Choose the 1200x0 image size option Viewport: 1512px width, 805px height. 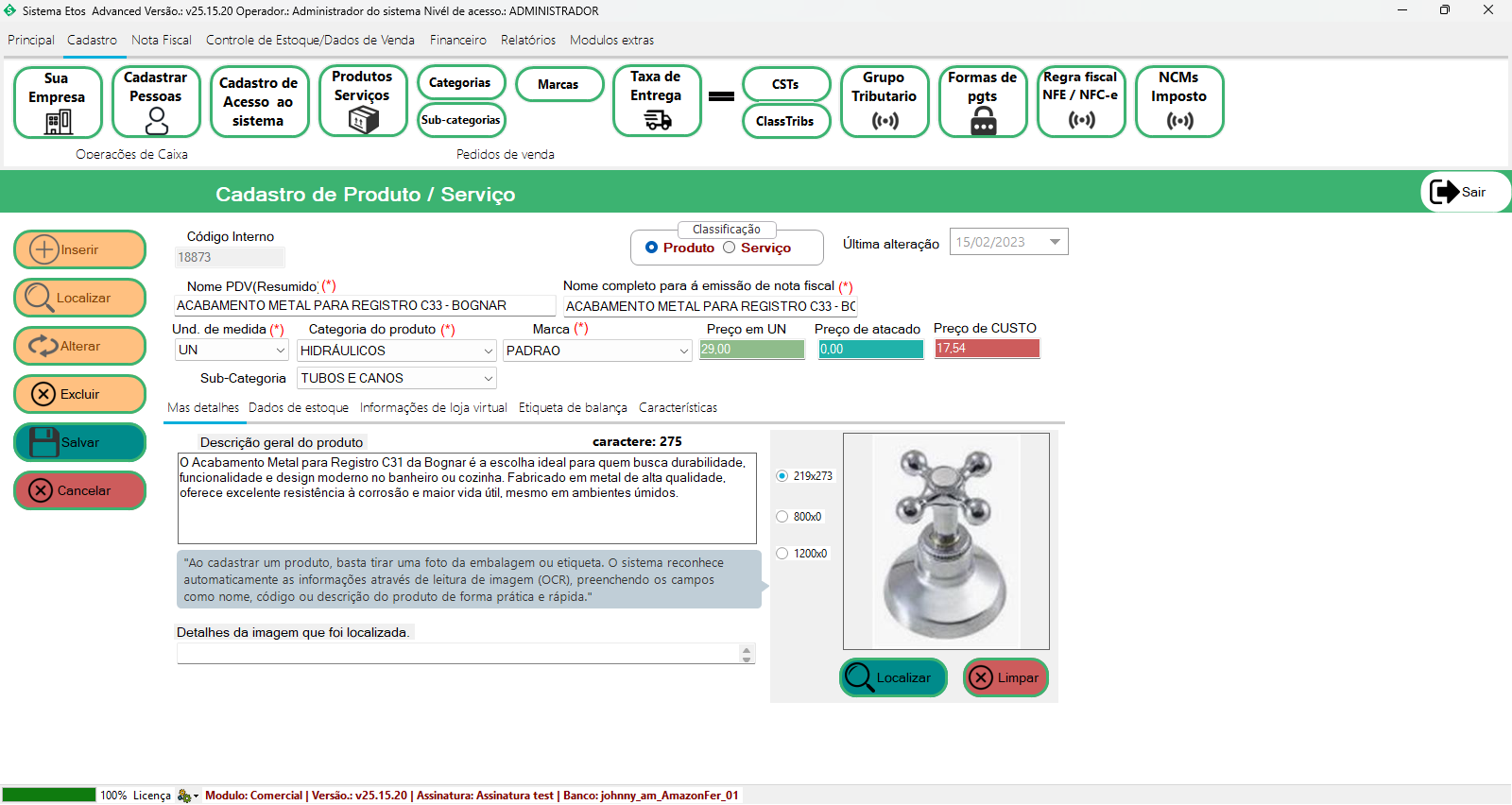pyautogui.click(x=782, y=554)
